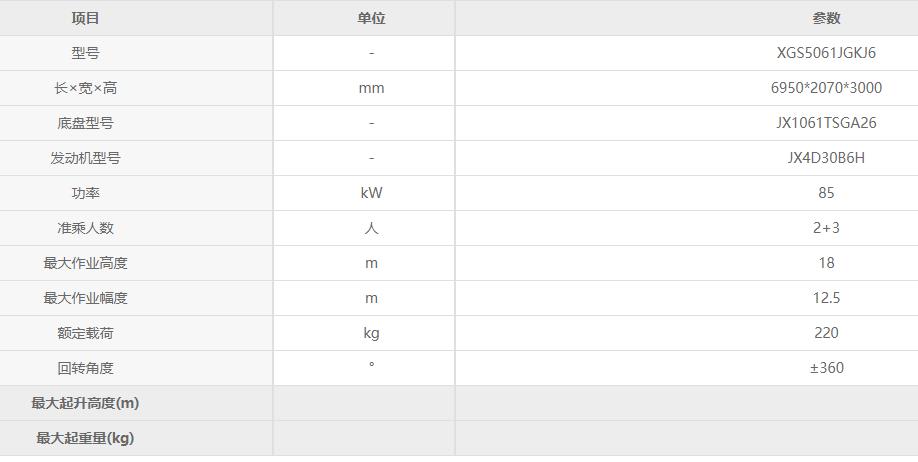Click the 底盘型号 row label

86,123
